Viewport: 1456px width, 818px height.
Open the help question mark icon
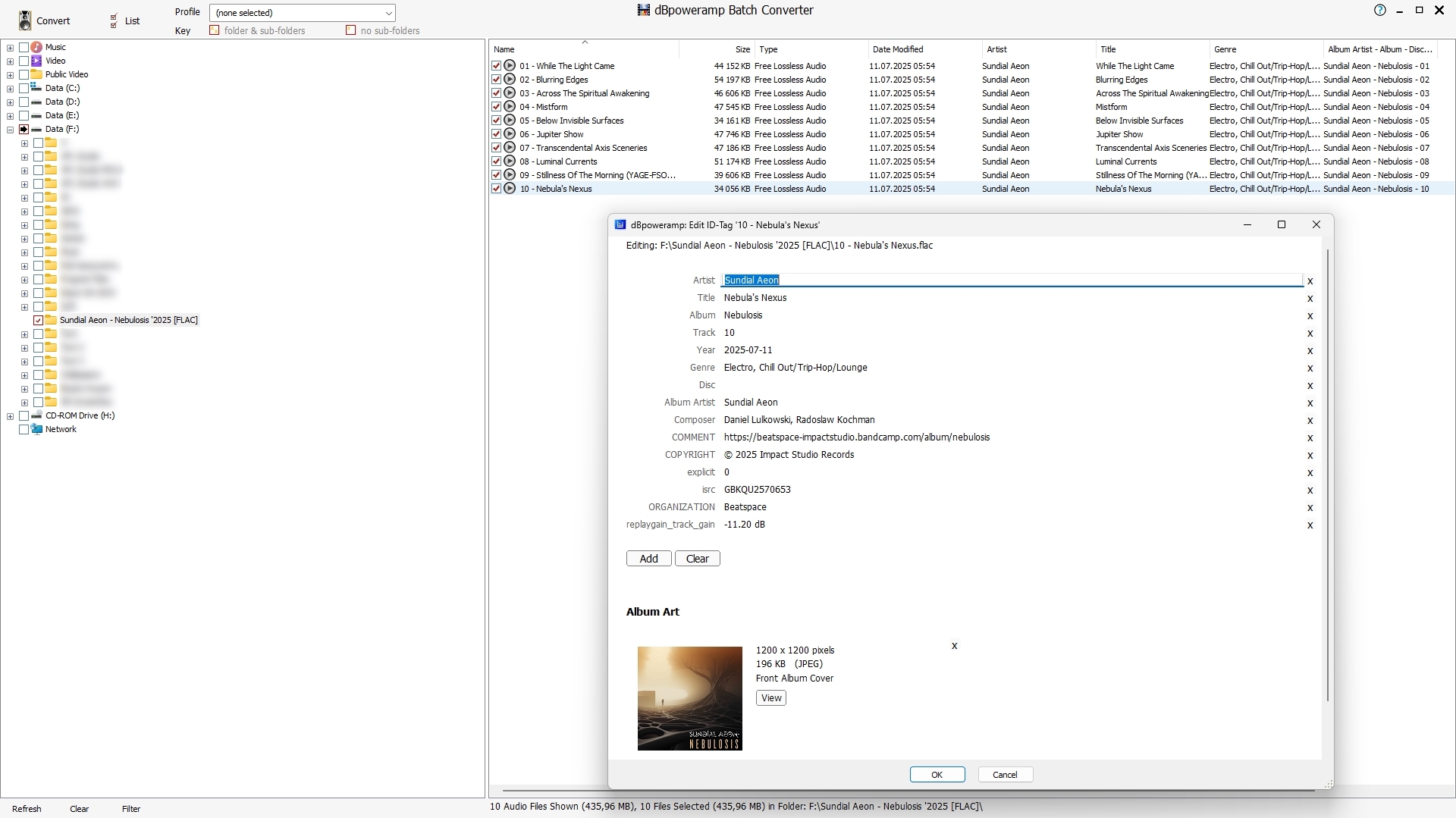point(1380,10)
